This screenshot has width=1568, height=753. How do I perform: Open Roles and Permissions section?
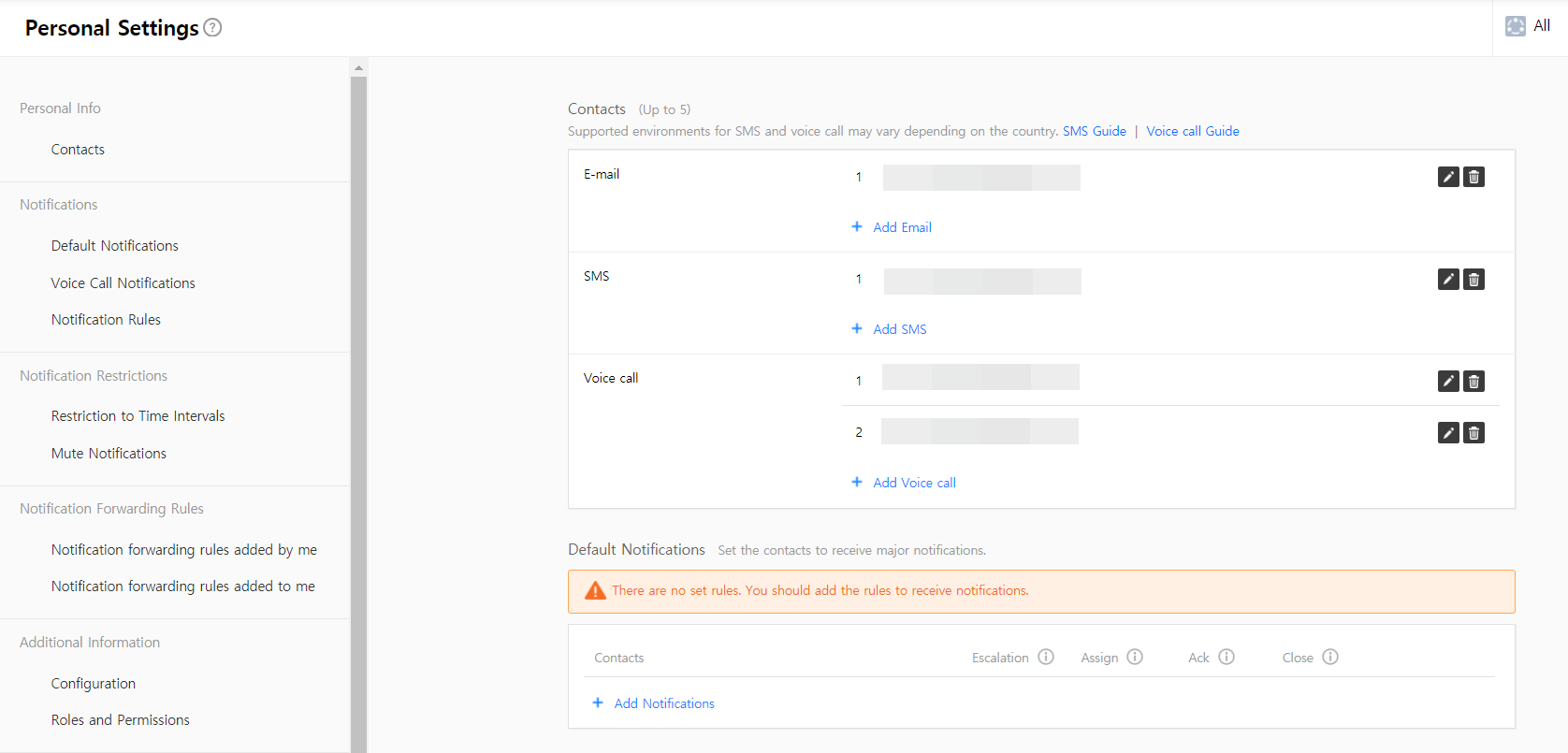tap(120, 719)
